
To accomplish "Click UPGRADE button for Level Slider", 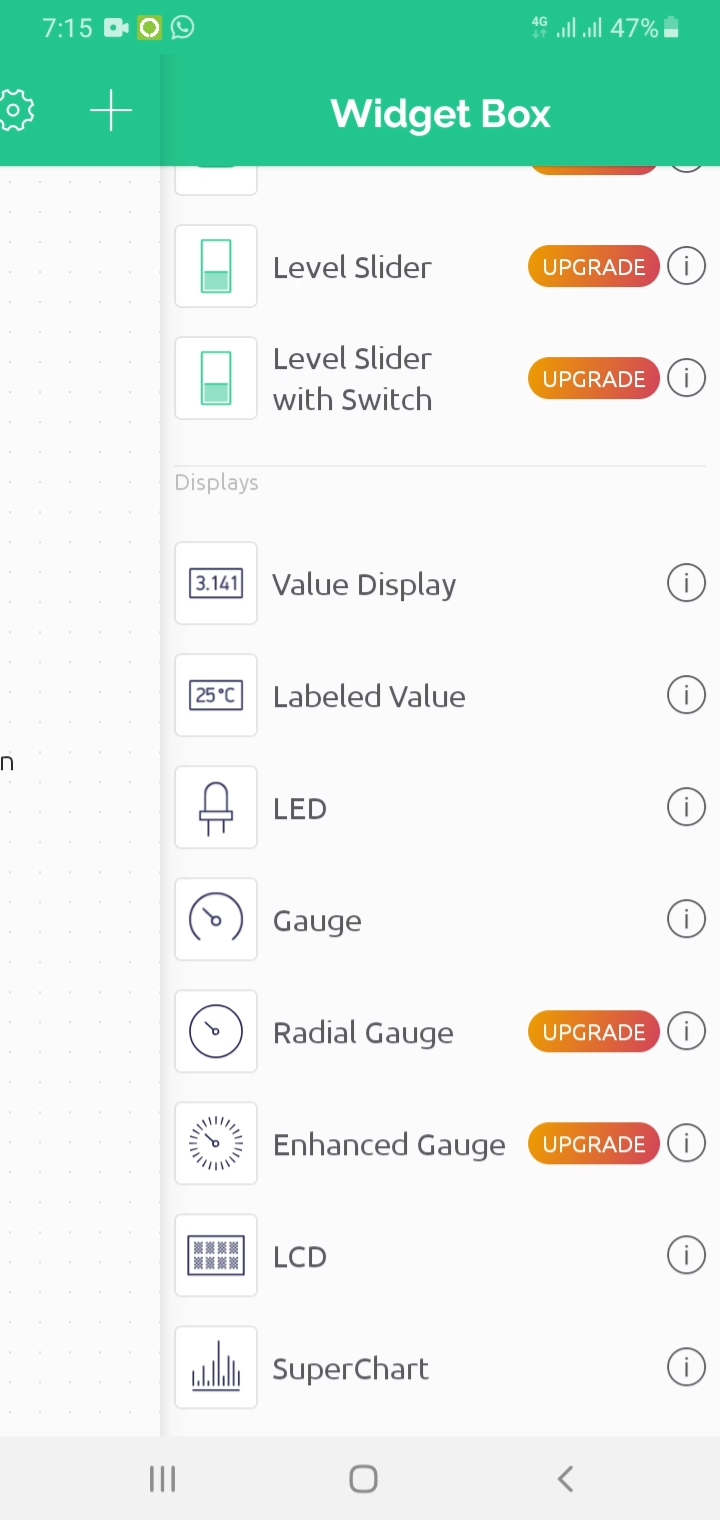I will (594, 267).
